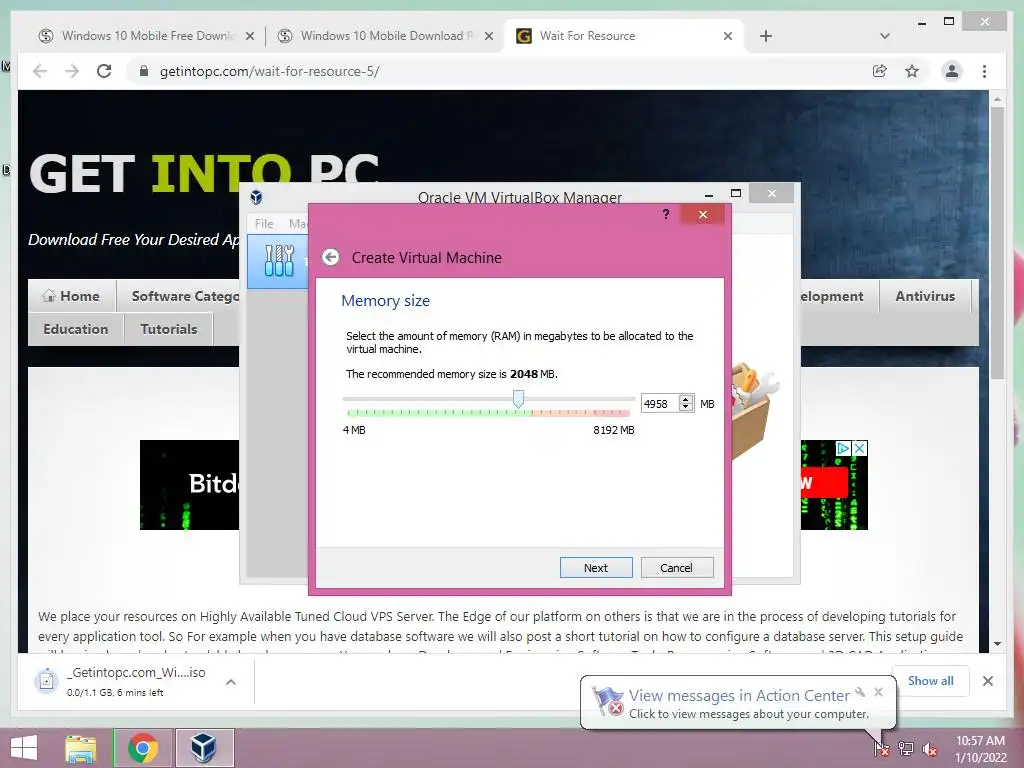Bookmark this page with star icon
The height and width of the screenshot is (768, 1024).
tap(912, 71)
